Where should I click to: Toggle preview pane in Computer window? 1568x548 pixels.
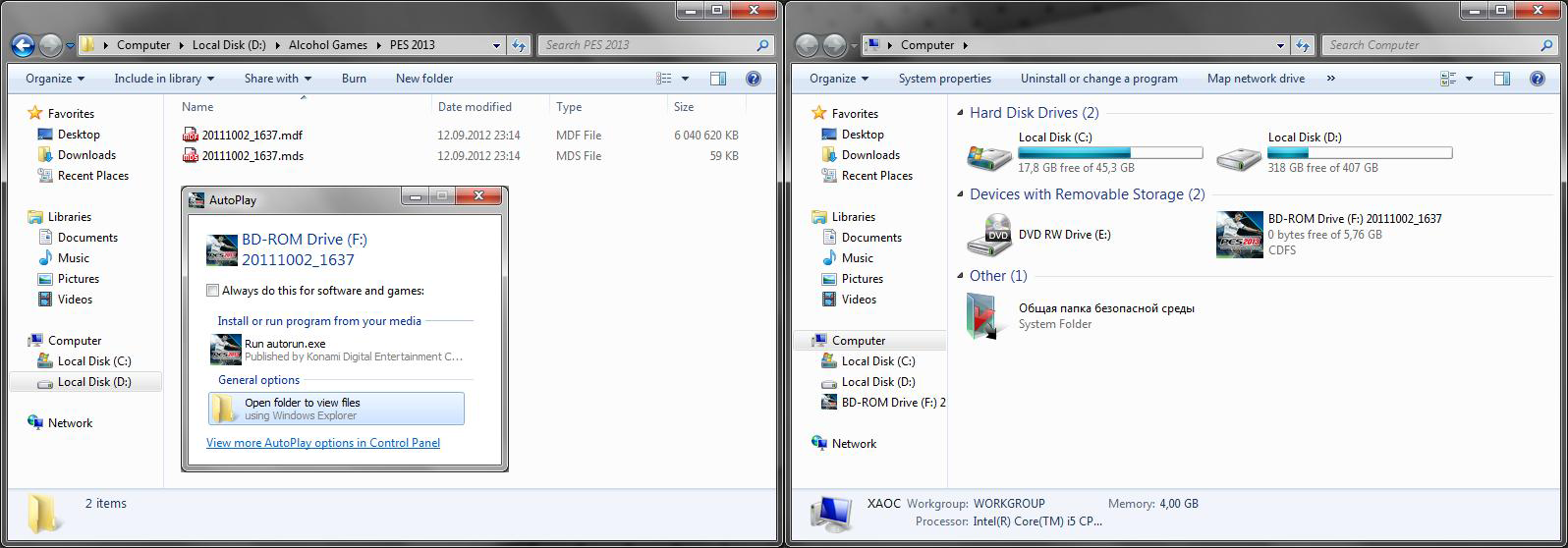click(1502, 79)
